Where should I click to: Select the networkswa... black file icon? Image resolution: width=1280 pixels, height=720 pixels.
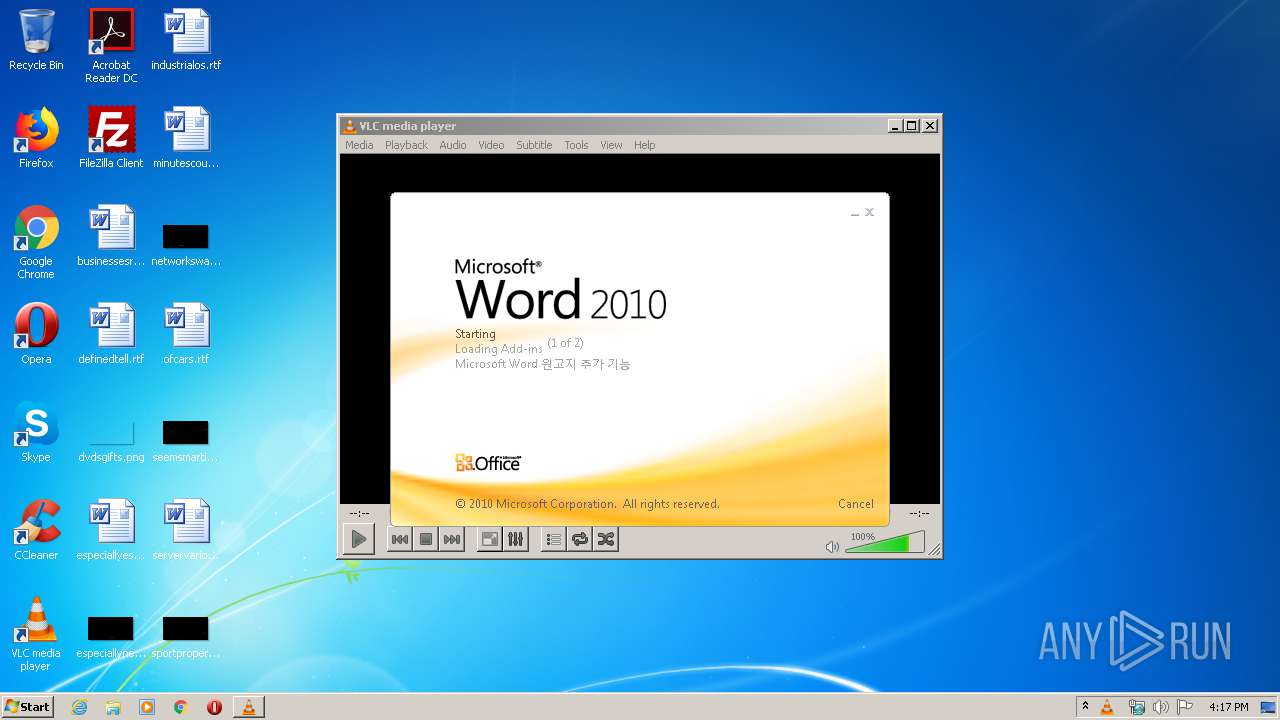coord(186,245)
